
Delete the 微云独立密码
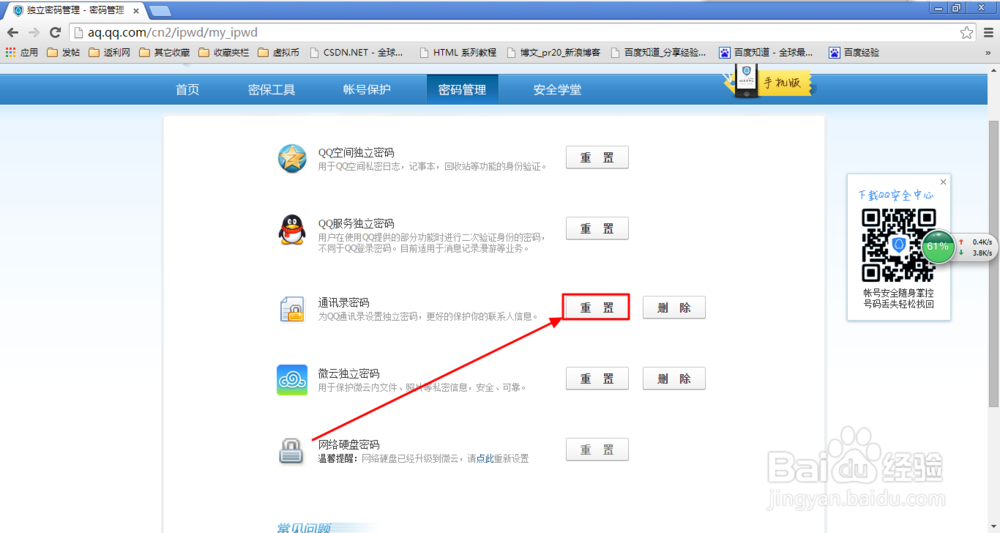point(674,379)
